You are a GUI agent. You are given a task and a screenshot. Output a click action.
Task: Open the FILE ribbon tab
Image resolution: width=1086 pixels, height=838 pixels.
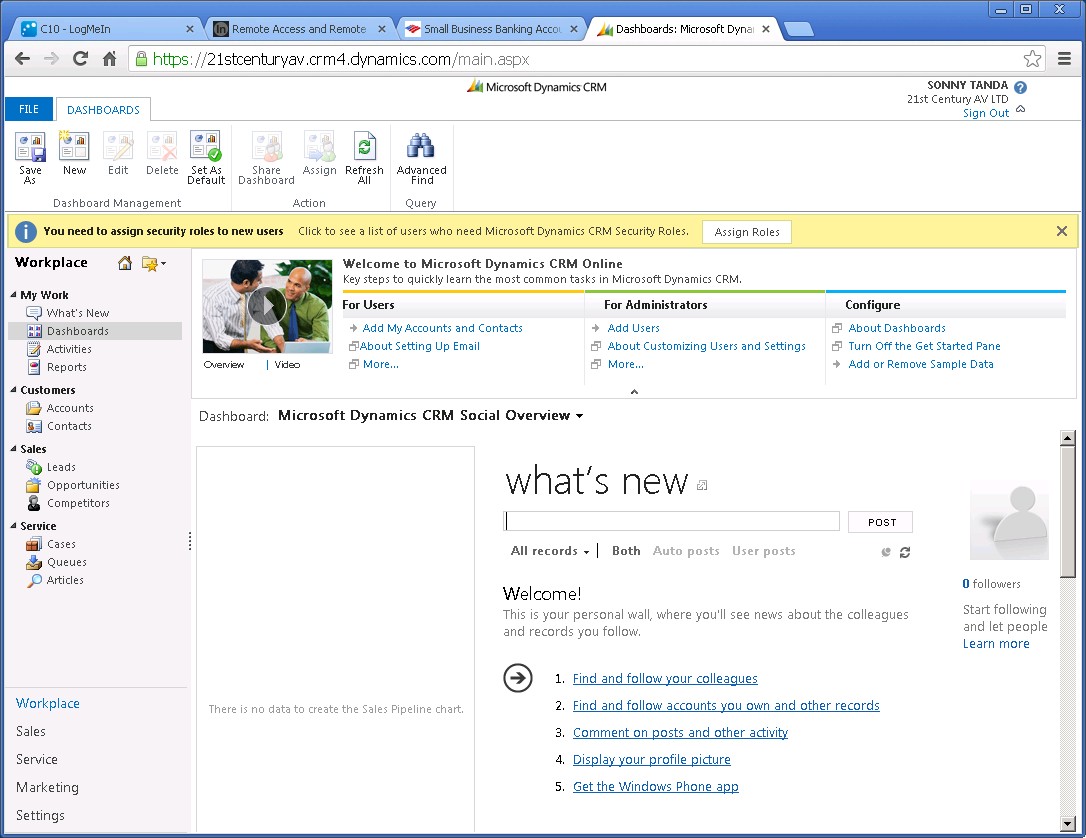coord(29,110)
